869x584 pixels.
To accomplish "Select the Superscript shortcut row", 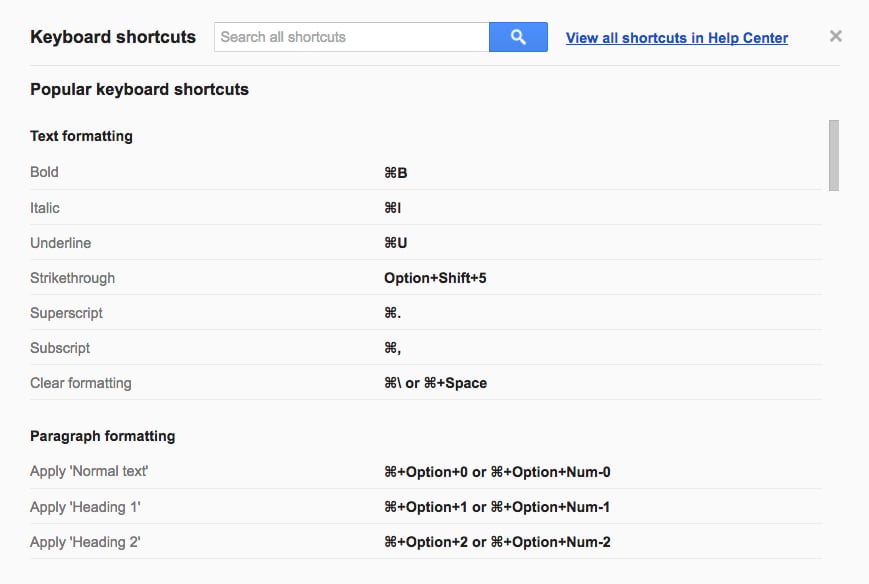I will 426,313.
